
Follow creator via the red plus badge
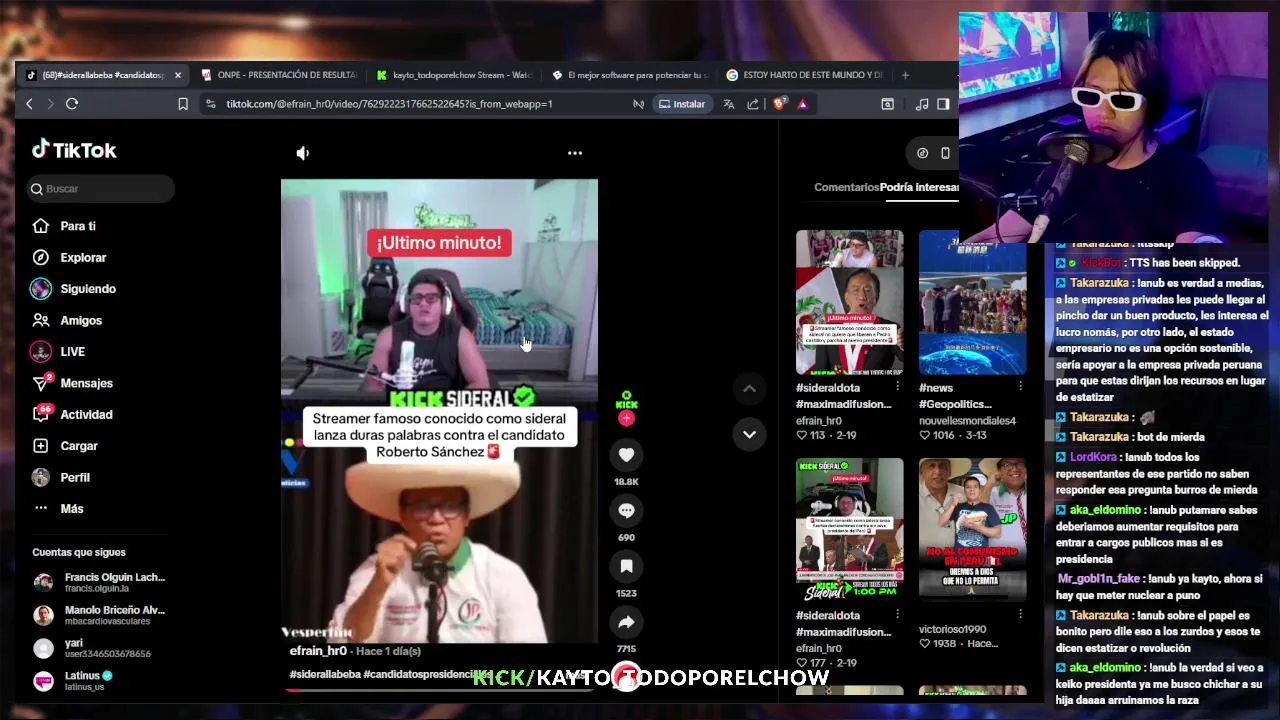626,418
